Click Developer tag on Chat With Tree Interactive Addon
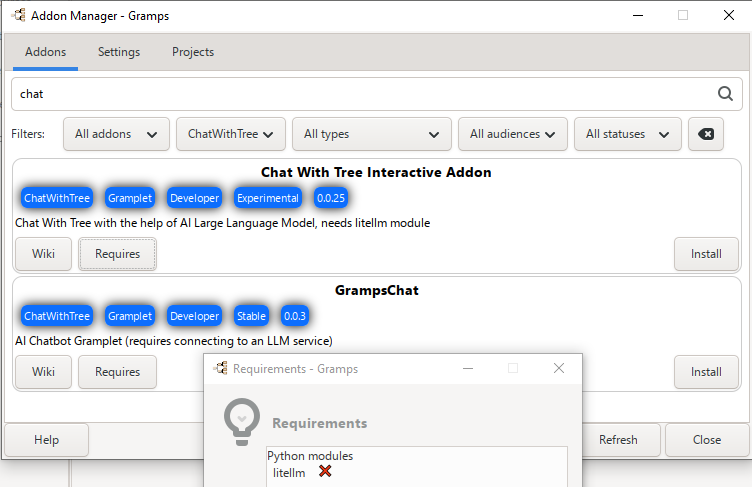This screenshot has height=487, width=752. tap(194, 198)
